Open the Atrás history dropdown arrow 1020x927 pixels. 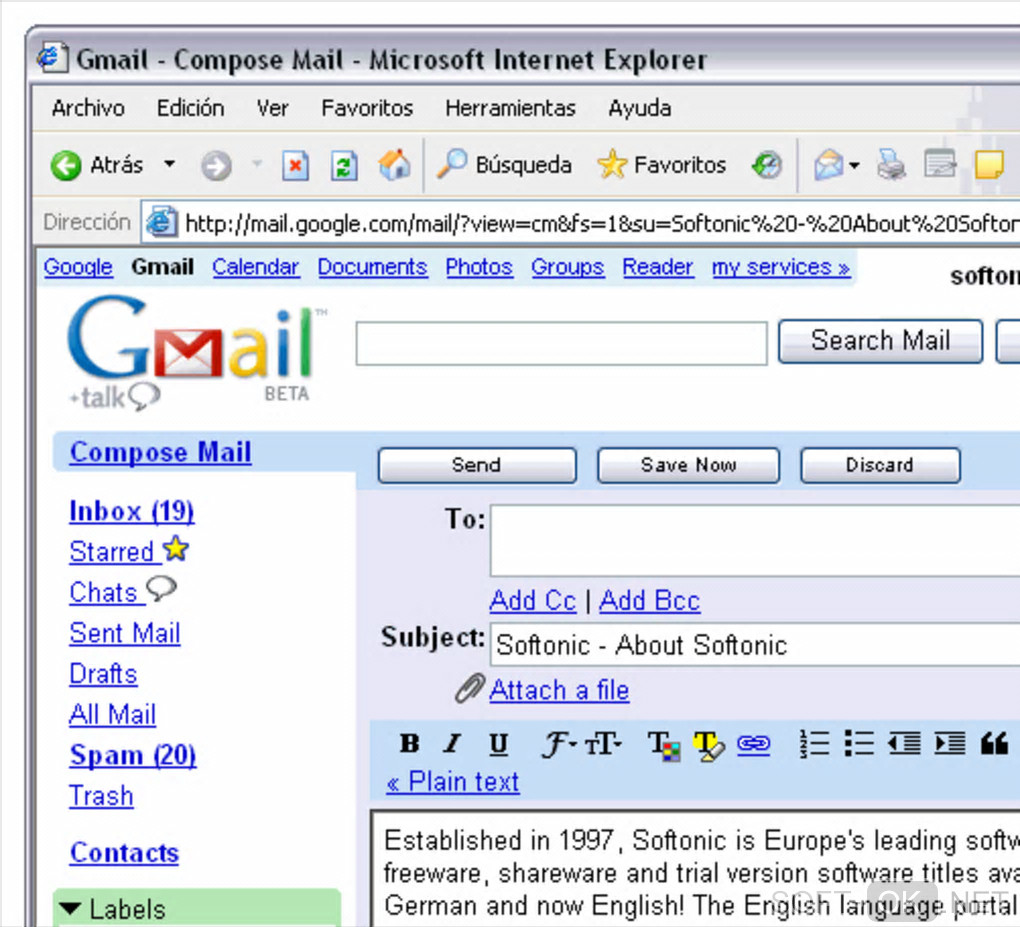(170, 164)
